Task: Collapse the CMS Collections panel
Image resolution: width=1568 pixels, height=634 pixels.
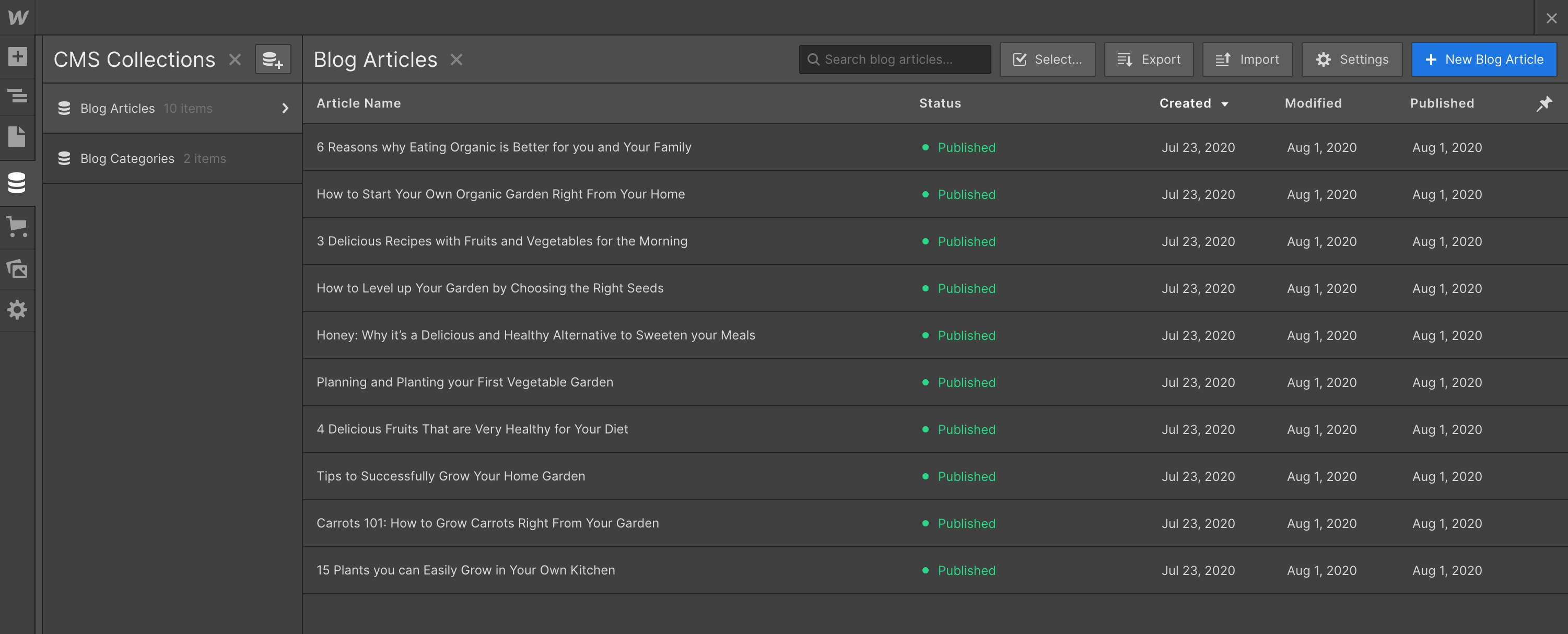Action: (x=235, y=59)
